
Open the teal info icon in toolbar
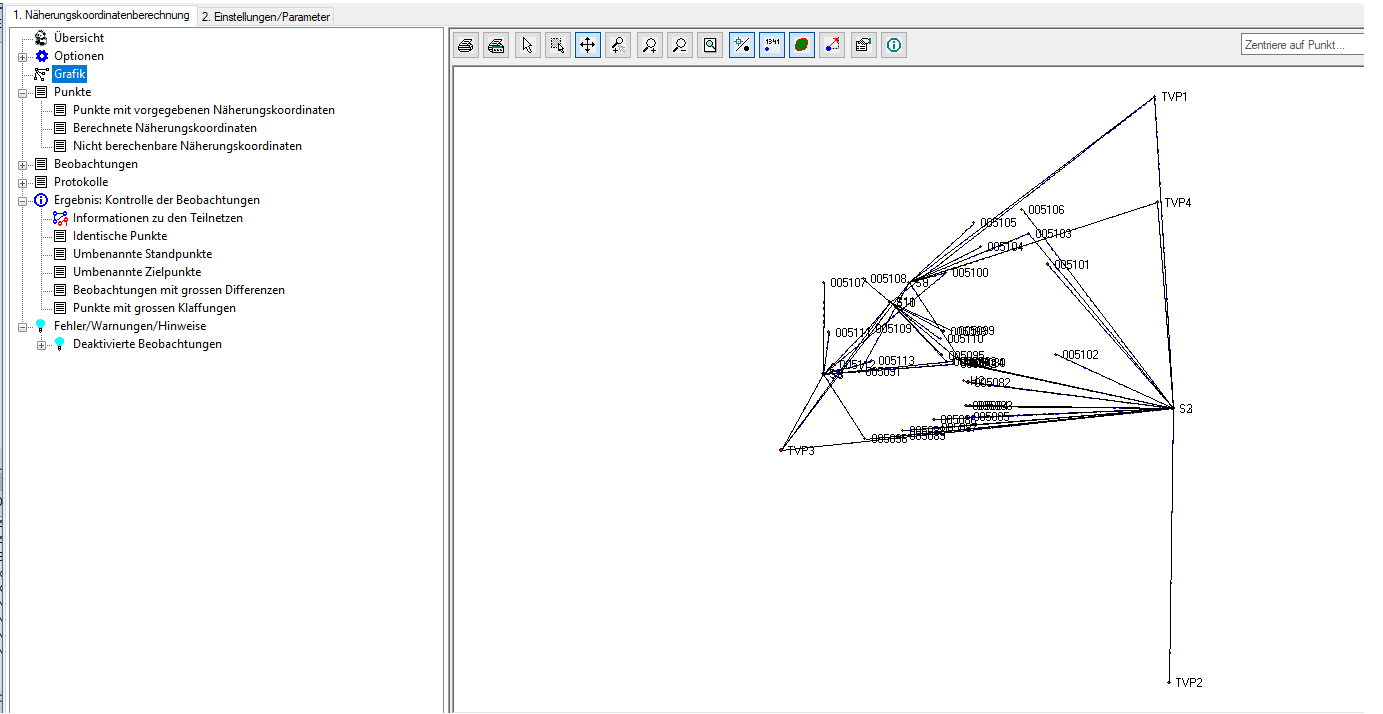click(893, 45)
